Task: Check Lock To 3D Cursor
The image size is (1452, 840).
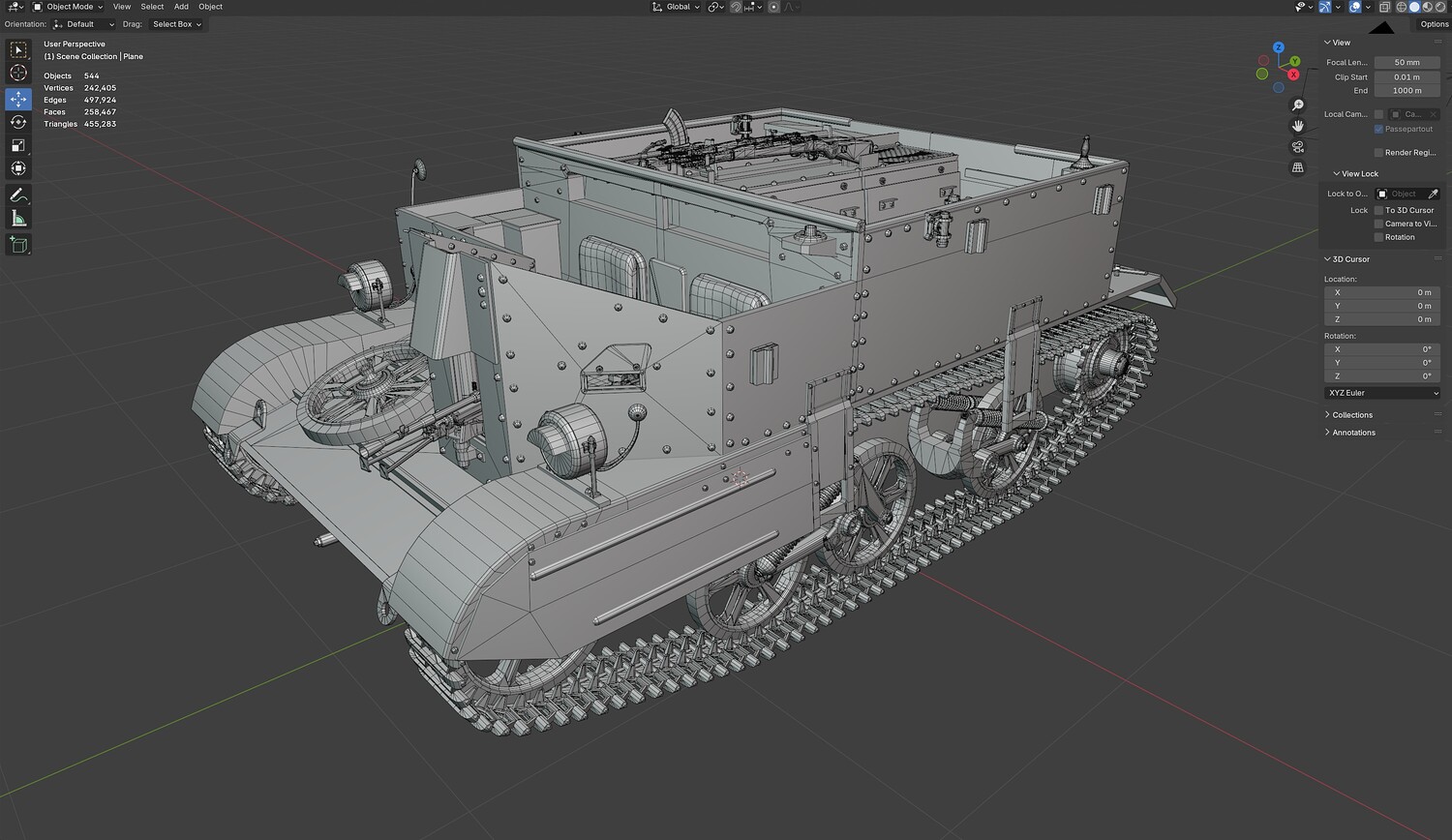Action: coord(1378,210)
